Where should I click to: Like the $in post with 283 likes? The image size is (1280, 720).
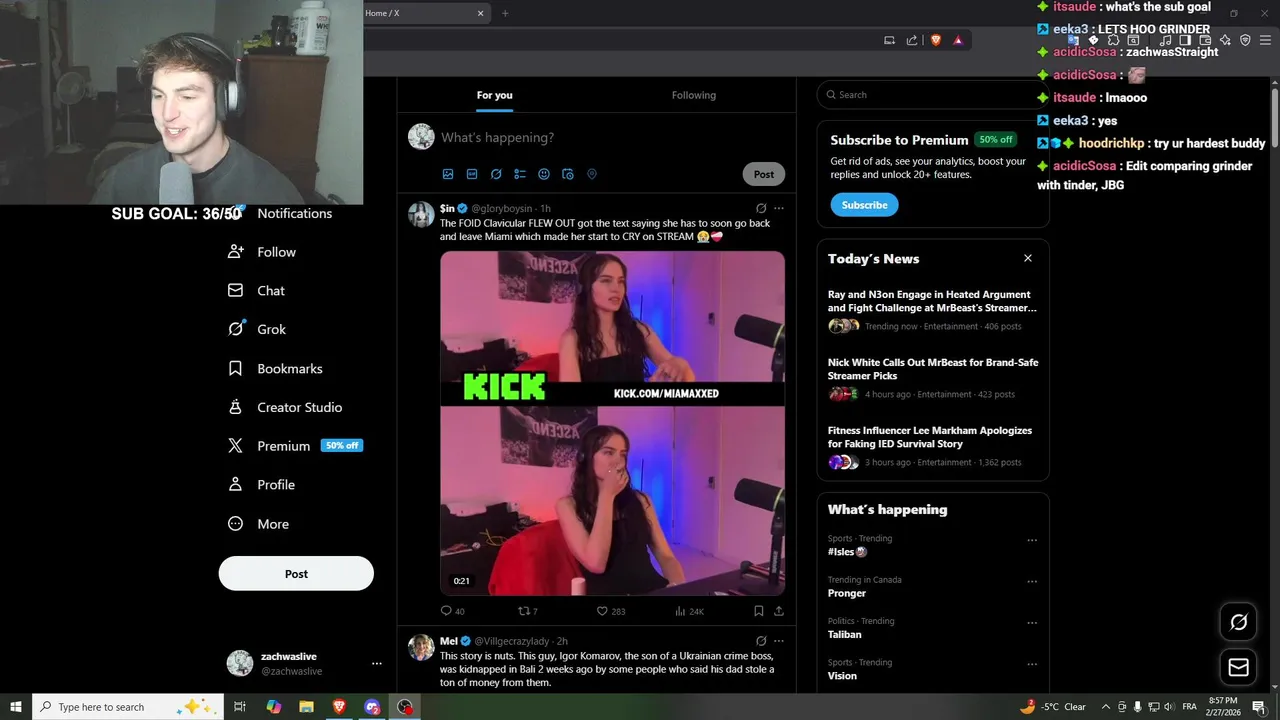pos(602,611)
